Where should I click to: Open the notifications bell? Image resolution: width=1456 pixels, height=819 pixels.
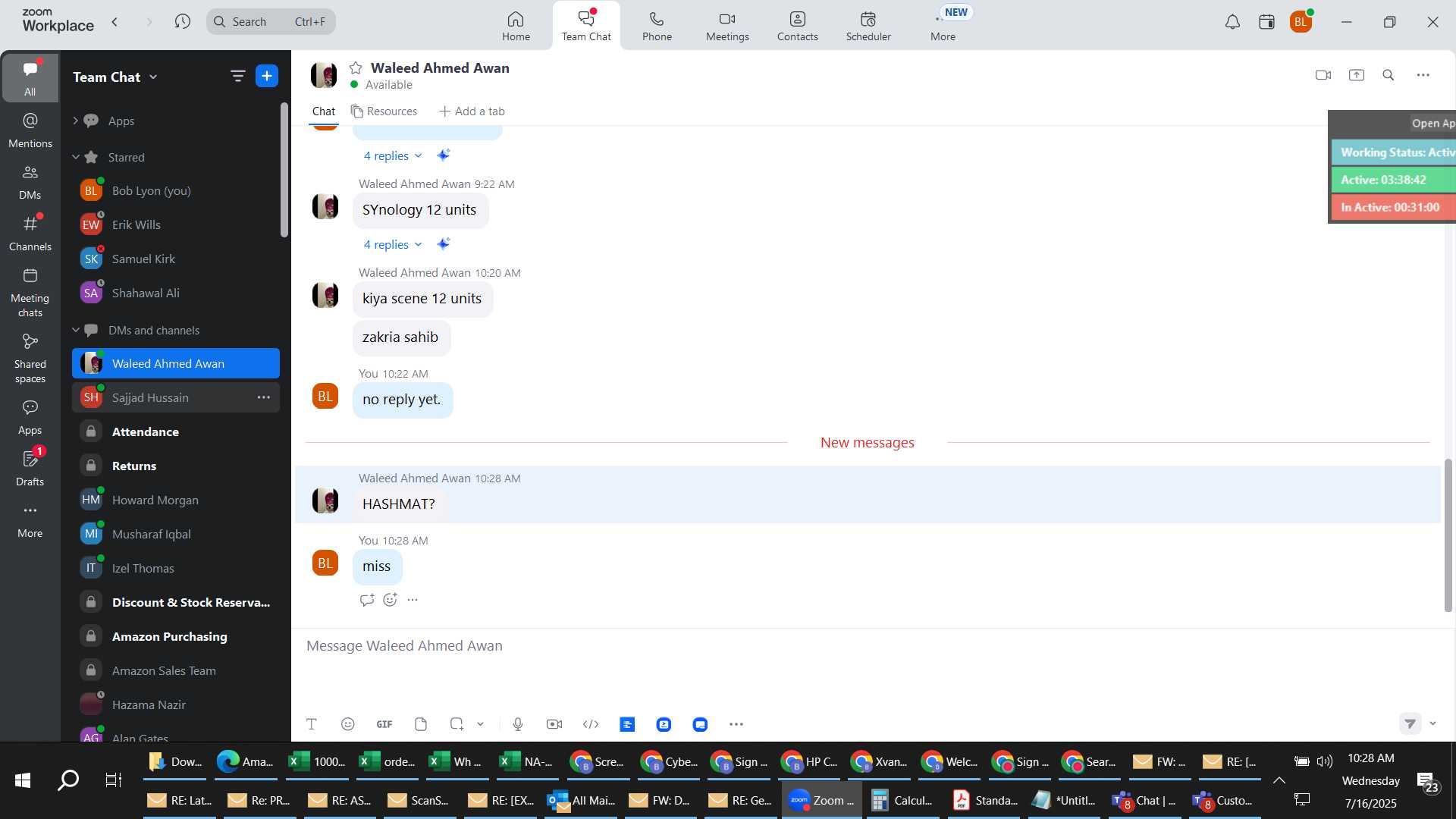(1233, 22)
